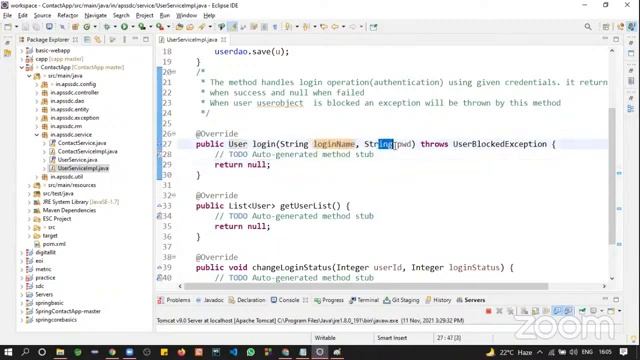The width and height of the screenshot is (640, 360).
Task: Click line 29 'return null;' in editor
Action: (242, 165)
